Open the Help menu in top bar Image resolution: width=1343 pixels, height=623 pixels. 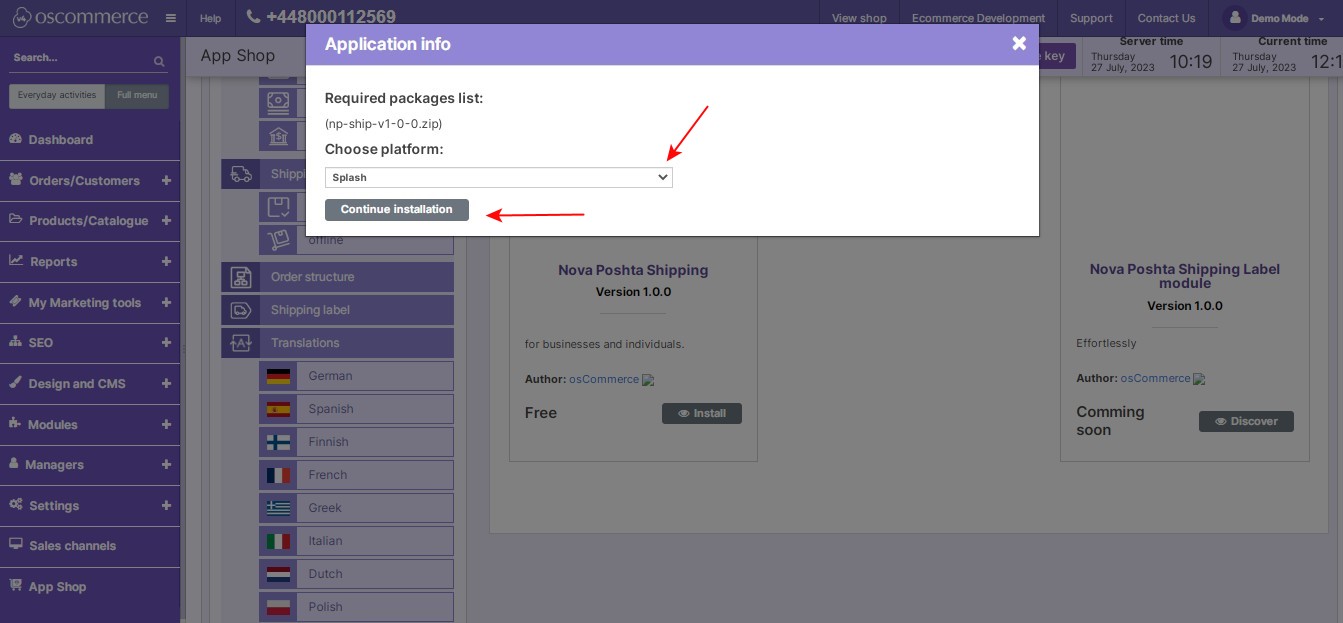click(x=210, y=18)
